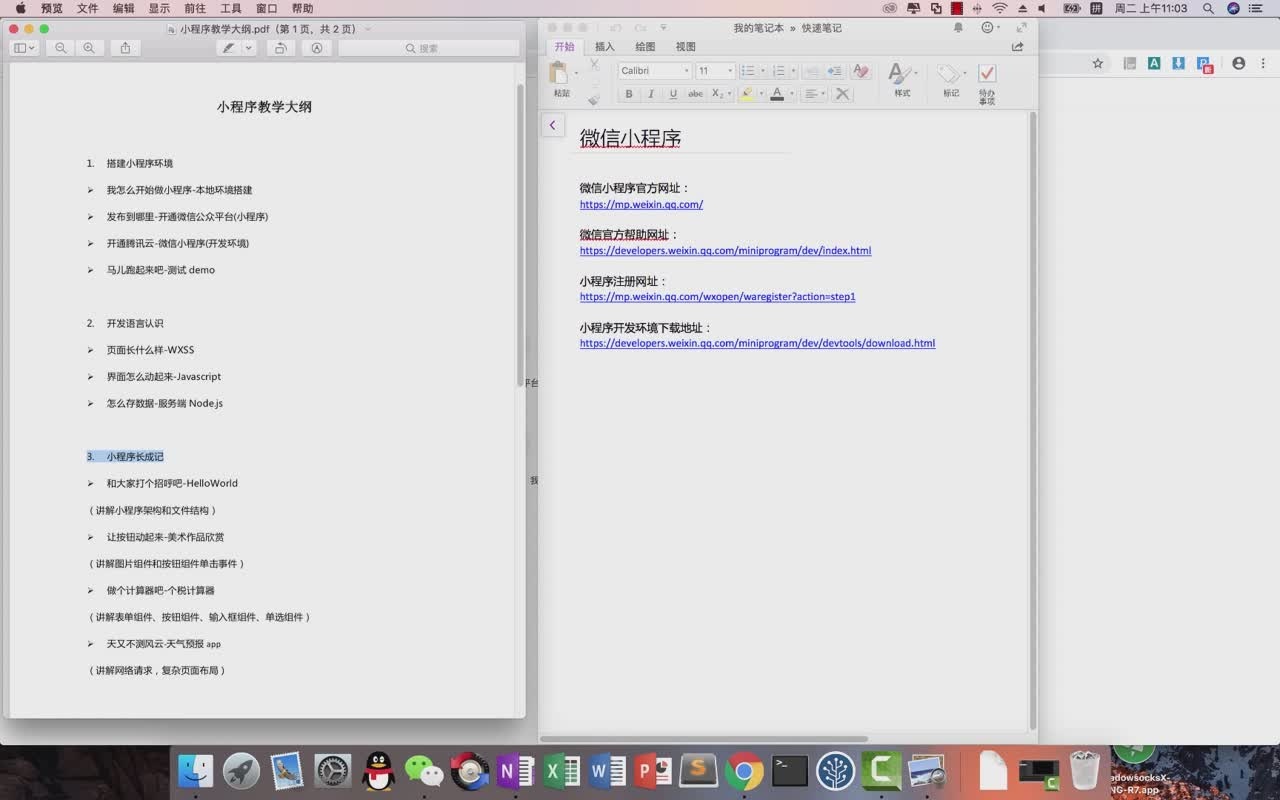Toggle Bold formatting in OneNote
The height and width of the screenshot is (800, 1280).
[x=629, y=94]
